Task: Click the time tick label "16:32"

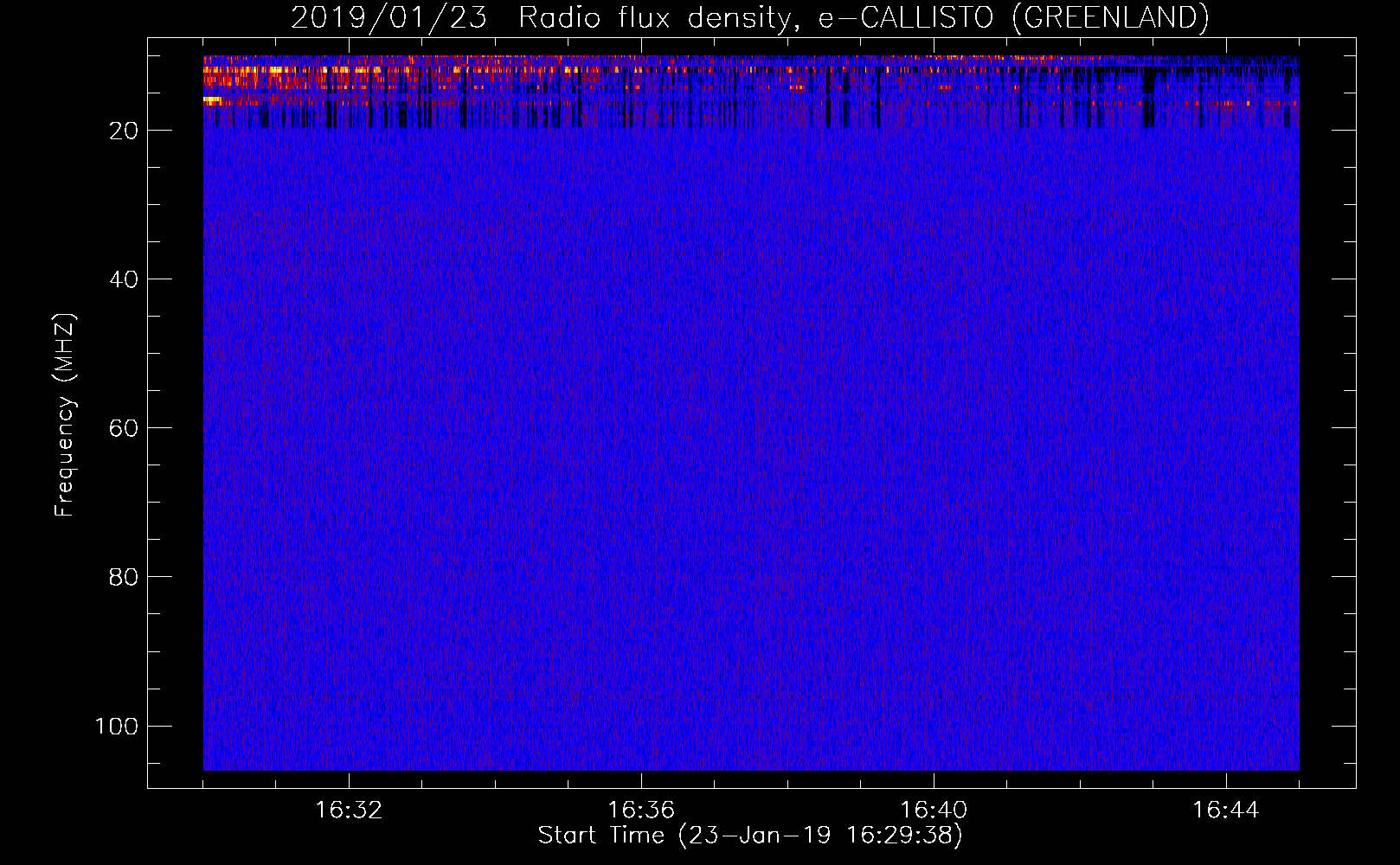Action: tap(349, 811)
